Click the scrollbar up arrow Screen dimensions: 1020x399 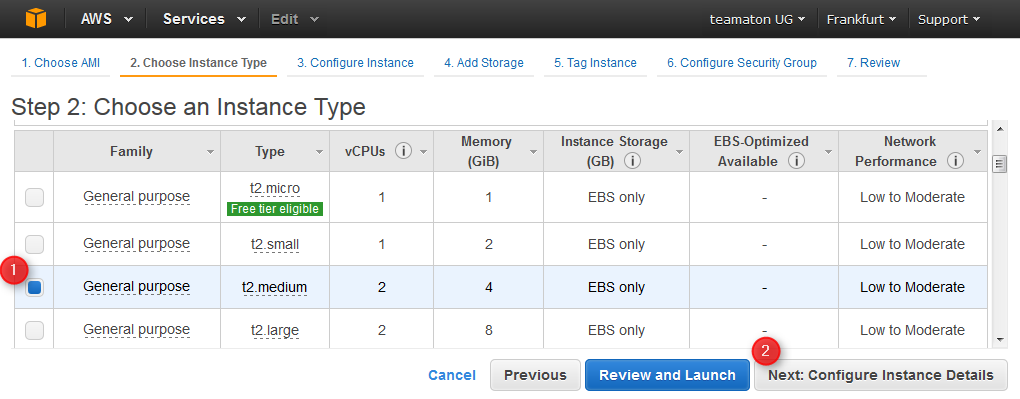[1000, 128]
